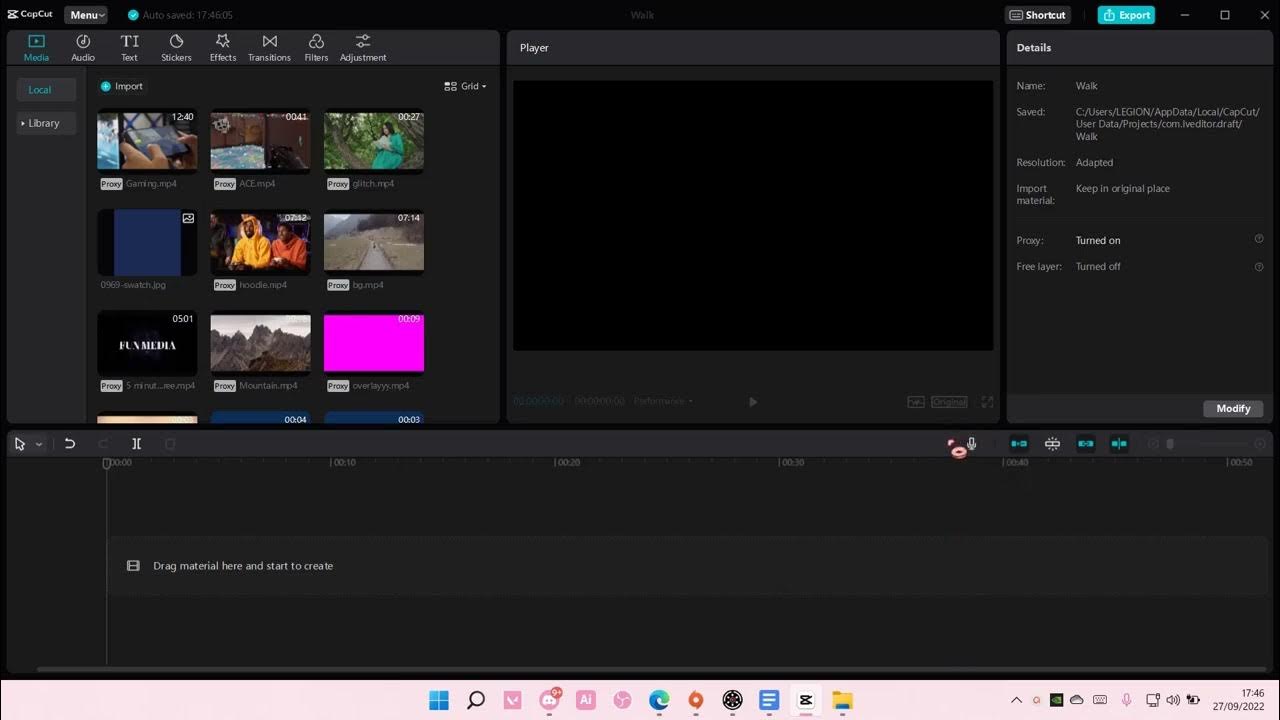1280x720 pixels.
Task: Open the Stickers panel
Action: [176, 47]
